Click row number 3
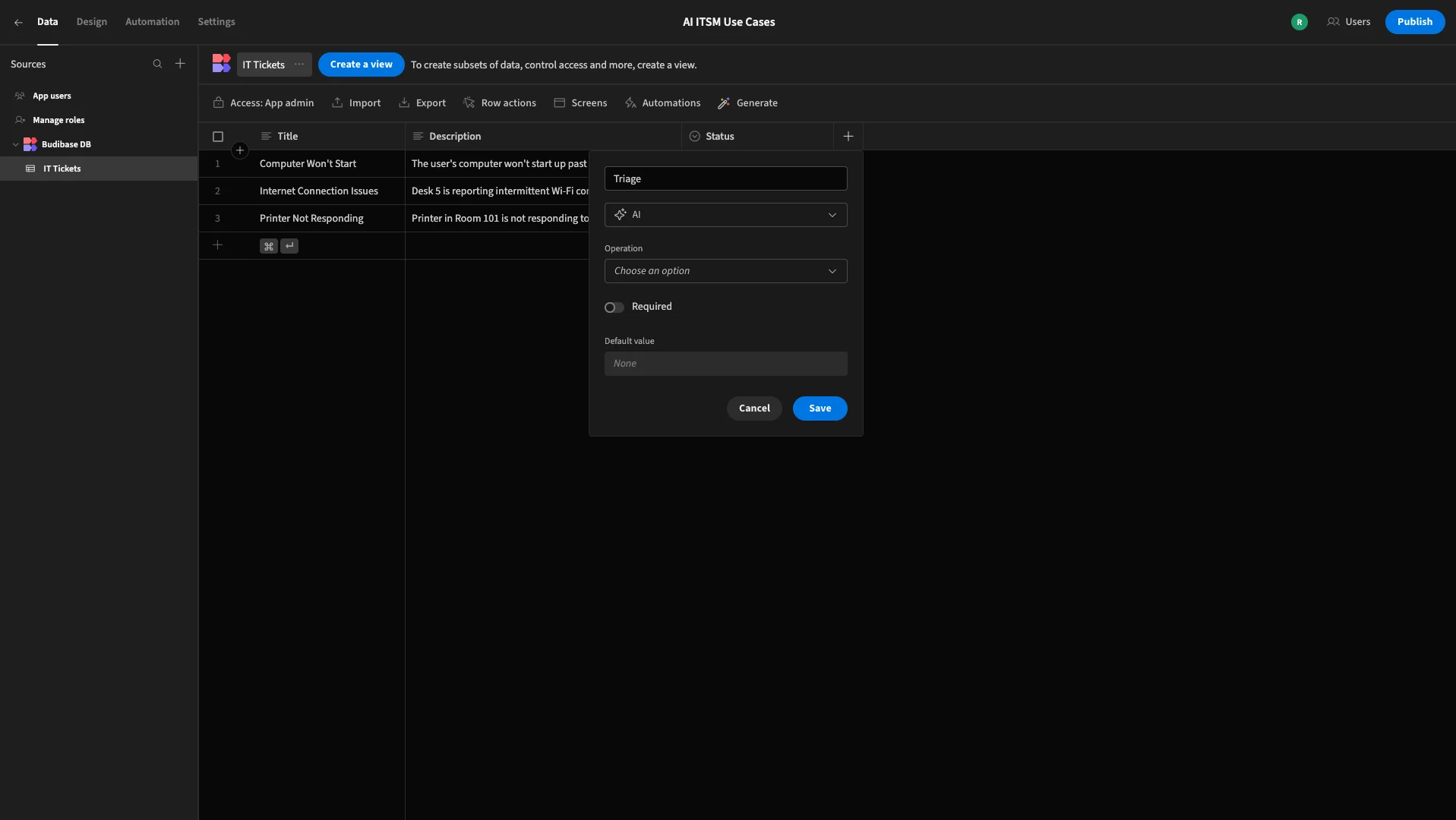Viewport: 1456px width, 820px height. (217, 219)
